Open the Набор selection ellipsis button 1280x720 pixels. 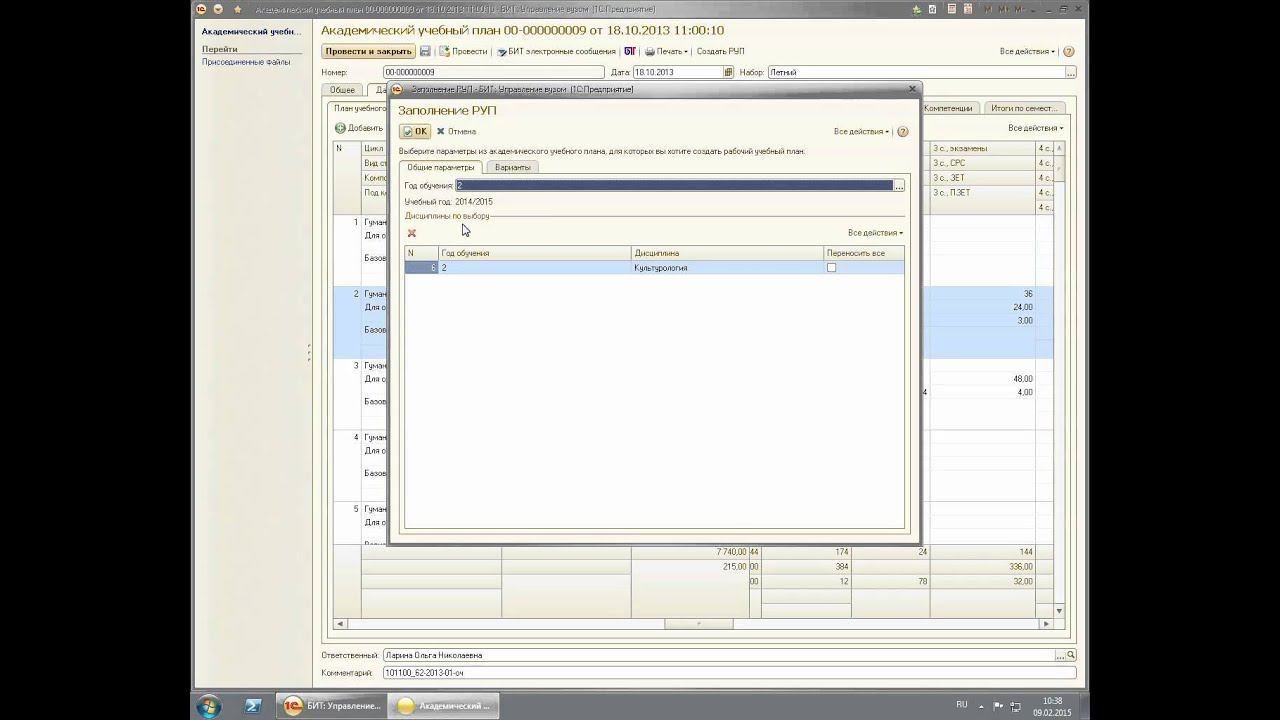tap(1071, 72)
